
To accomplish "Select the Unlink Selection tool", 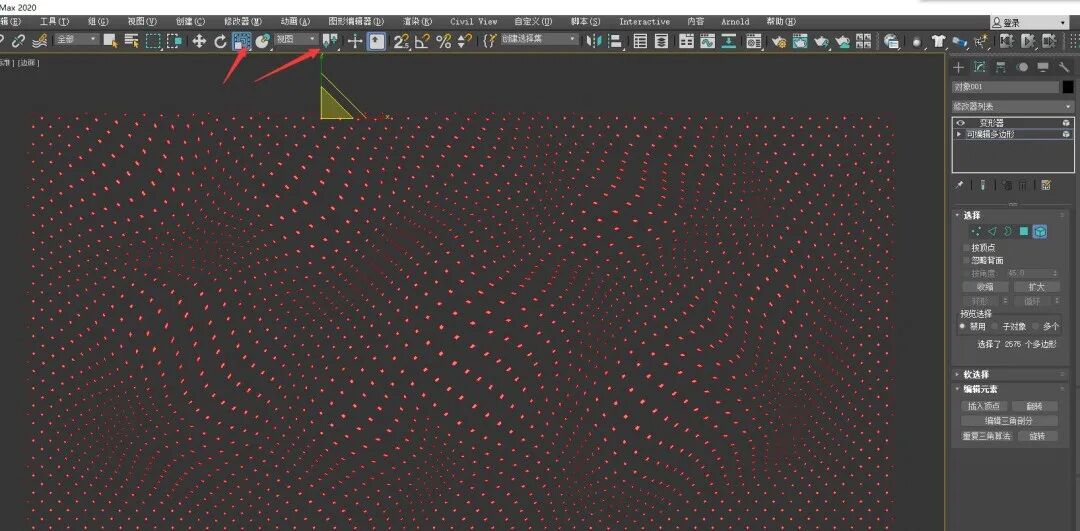I will [x=19, y=41].
